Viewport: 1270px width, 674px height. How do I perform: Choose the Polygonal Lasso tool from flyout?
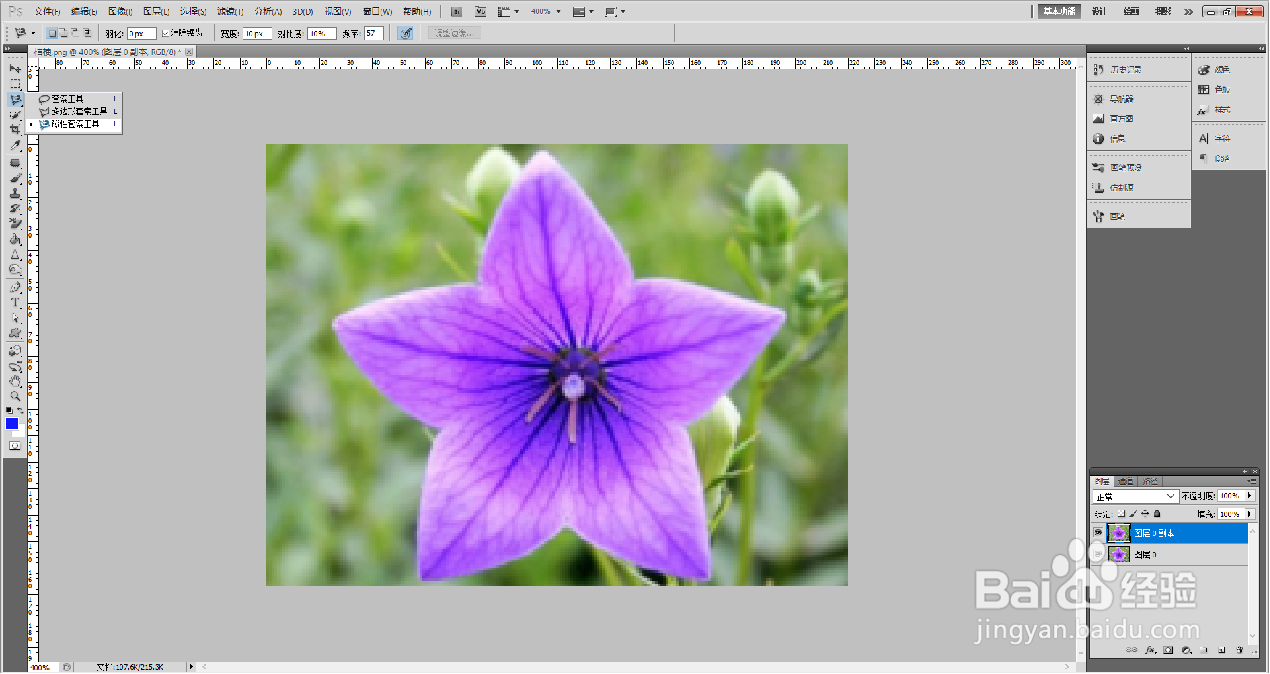click(x=76, y=112)
